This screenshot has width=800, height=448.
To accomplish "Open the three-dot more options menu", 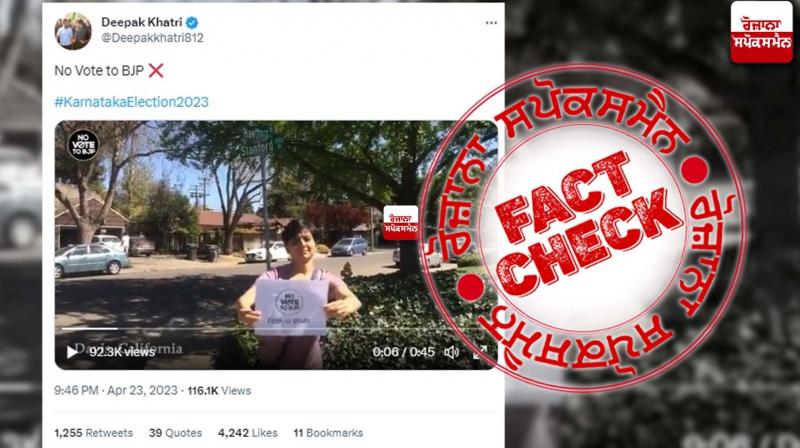I will [491, 23].
